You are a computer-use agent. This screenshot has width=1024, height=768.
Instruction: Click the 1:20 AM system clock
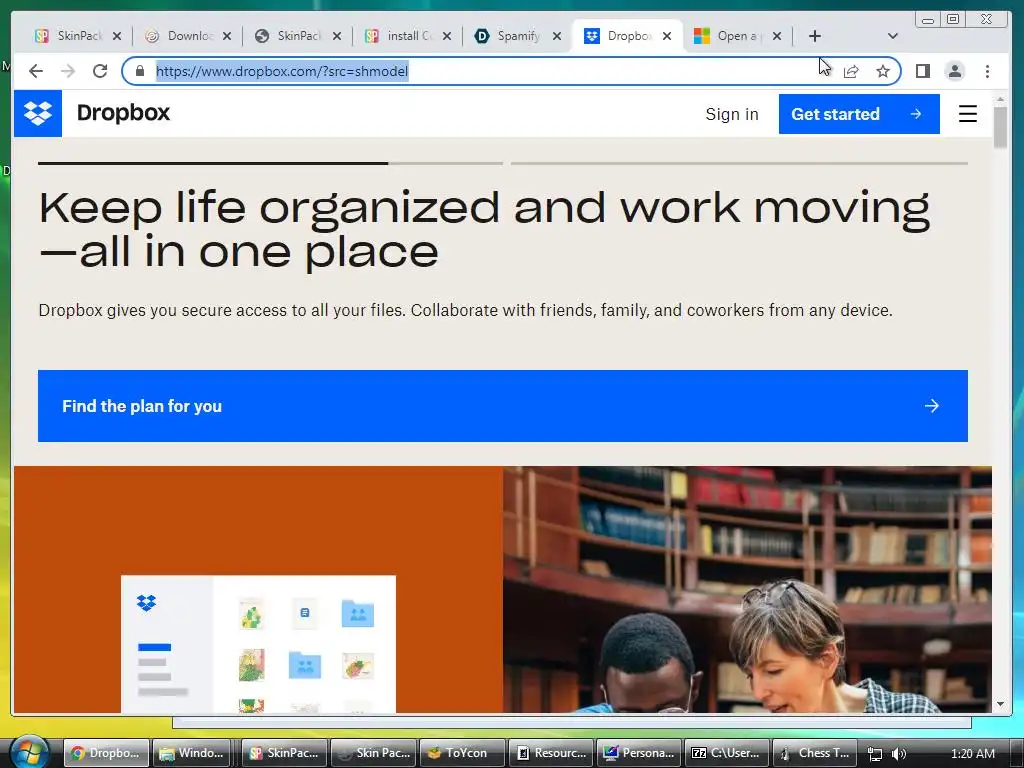(x=972, y=754)
